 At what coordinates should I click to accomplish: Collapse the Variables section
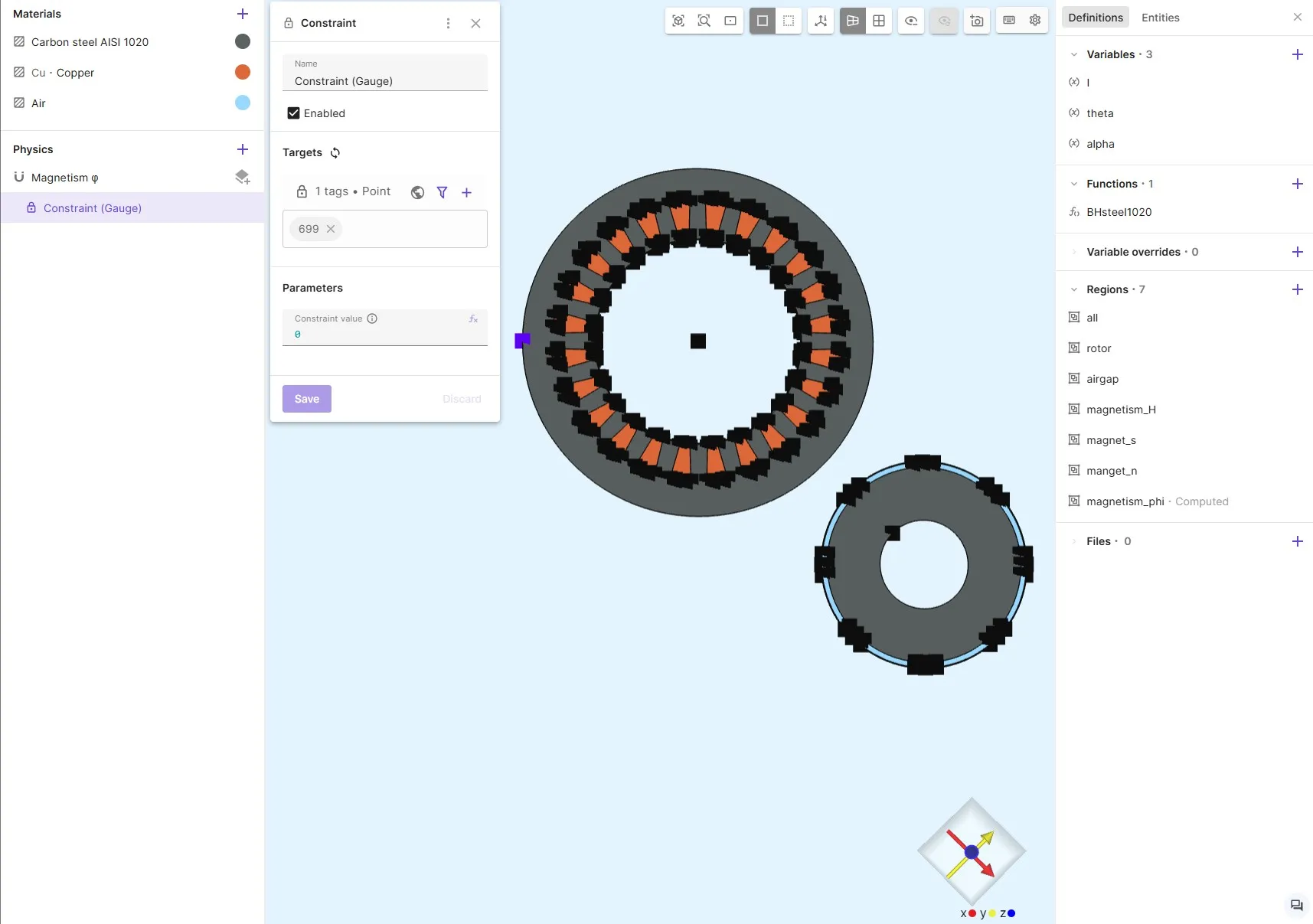pyautogui.click(x=1073, y=54)
